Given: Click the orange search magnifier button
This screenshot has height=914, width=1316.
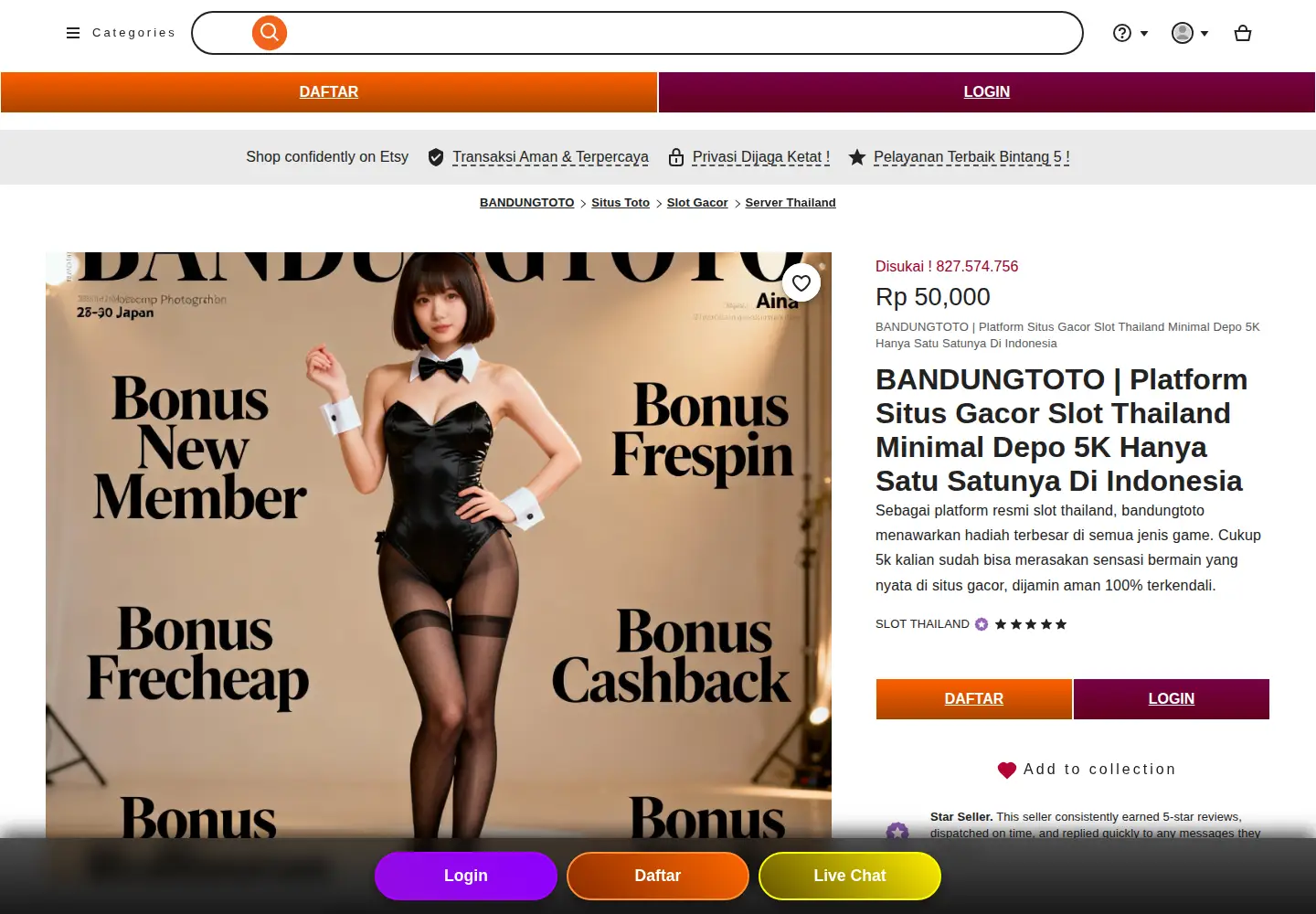Looking at the screenshot, I should click(270, 33).
